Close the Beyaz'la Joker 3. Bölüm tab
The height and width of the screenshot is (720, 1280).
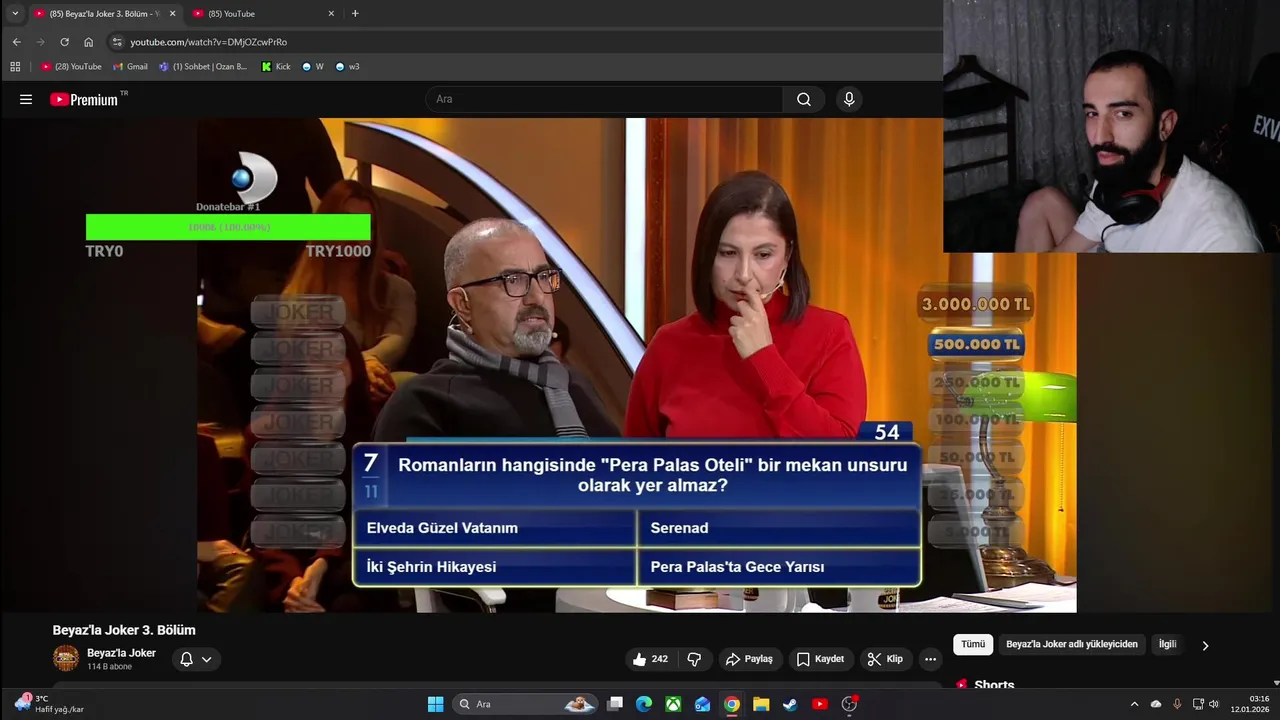(x=172, y=14)
